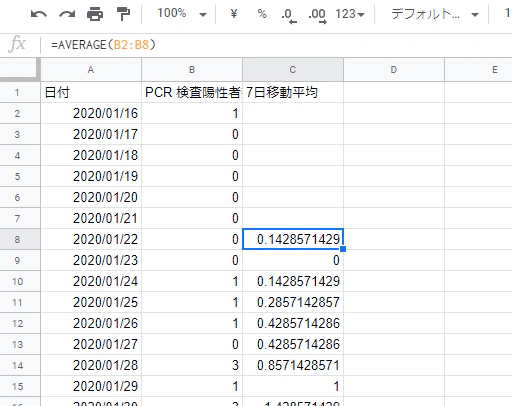Click cell C11 with 0.2857142857
This screenshot has width=512, height=406.
293,302
